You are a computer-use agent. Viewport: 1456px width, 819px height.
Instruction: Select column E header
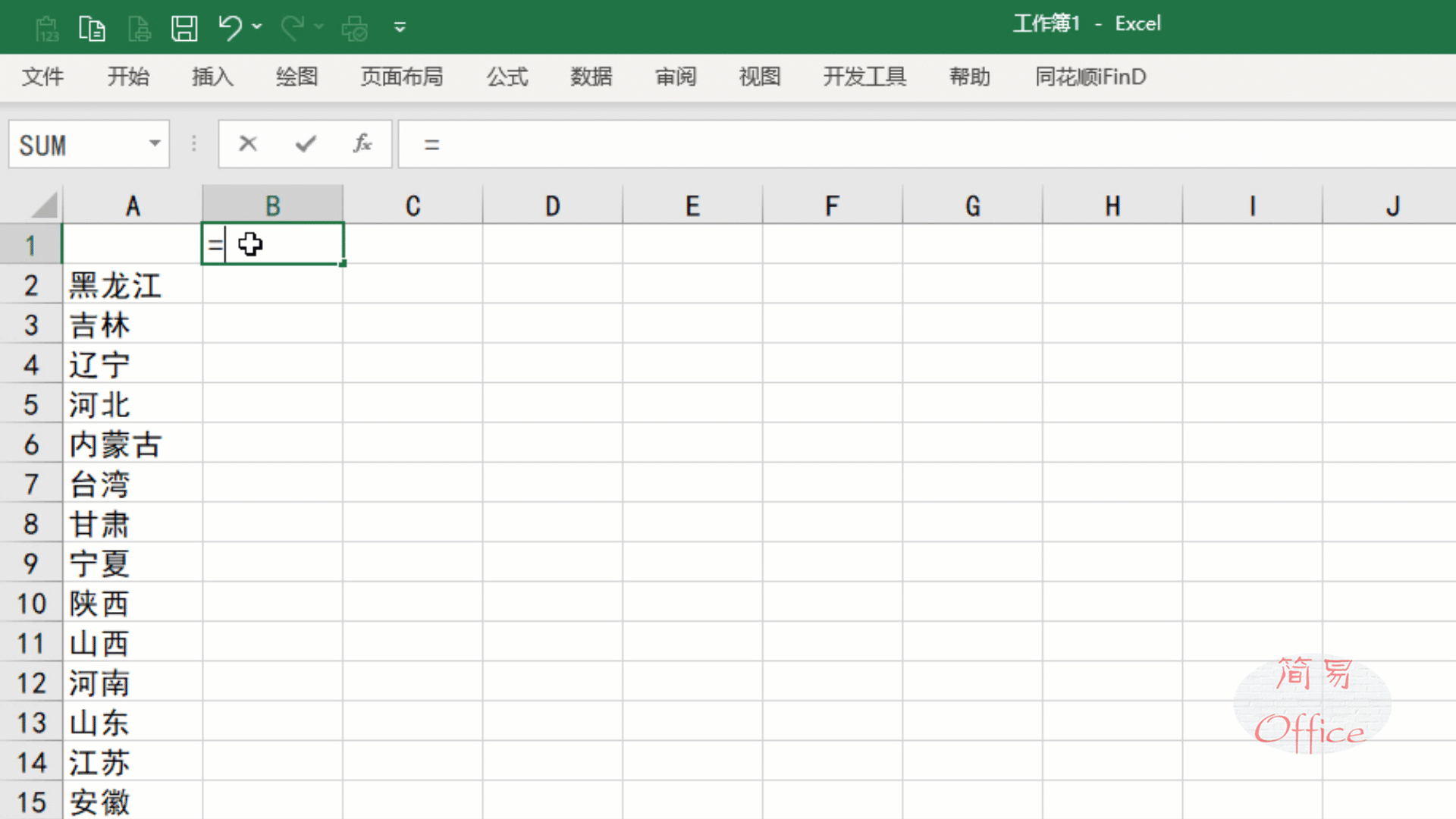click(692, 206)
